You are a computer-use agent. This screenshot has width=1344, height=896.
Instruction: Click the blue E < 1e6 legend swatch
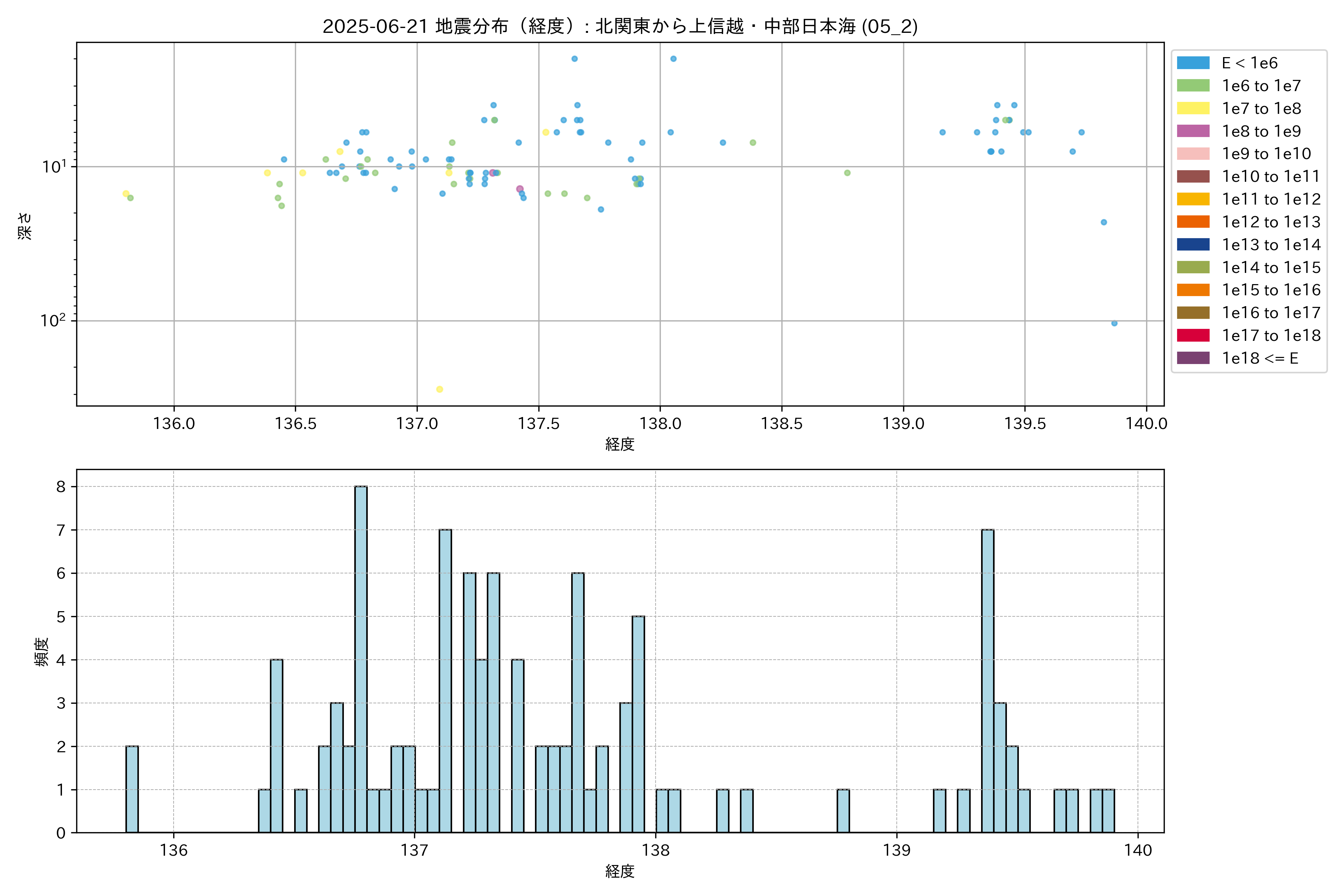[x=1192, y=63]
